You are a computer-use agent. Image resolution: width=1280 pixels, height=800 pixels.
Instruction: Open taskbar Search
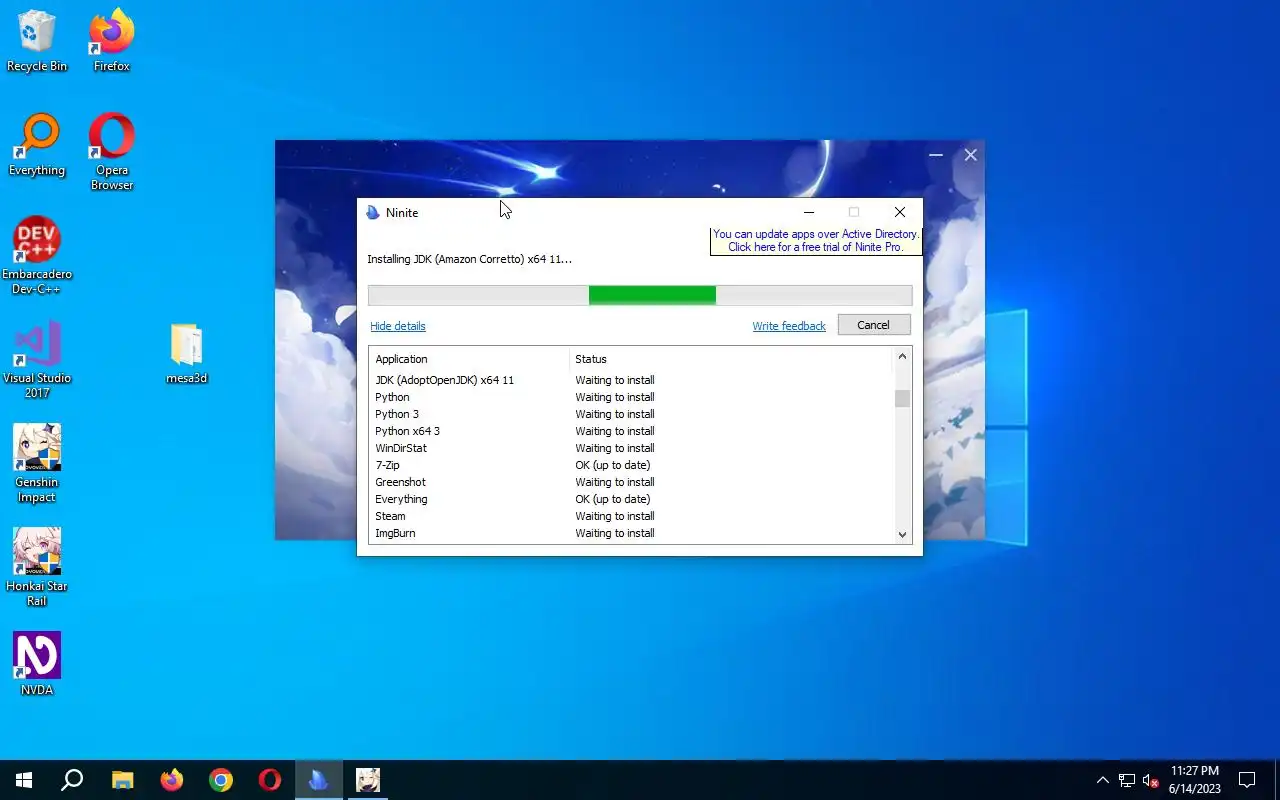72,780
